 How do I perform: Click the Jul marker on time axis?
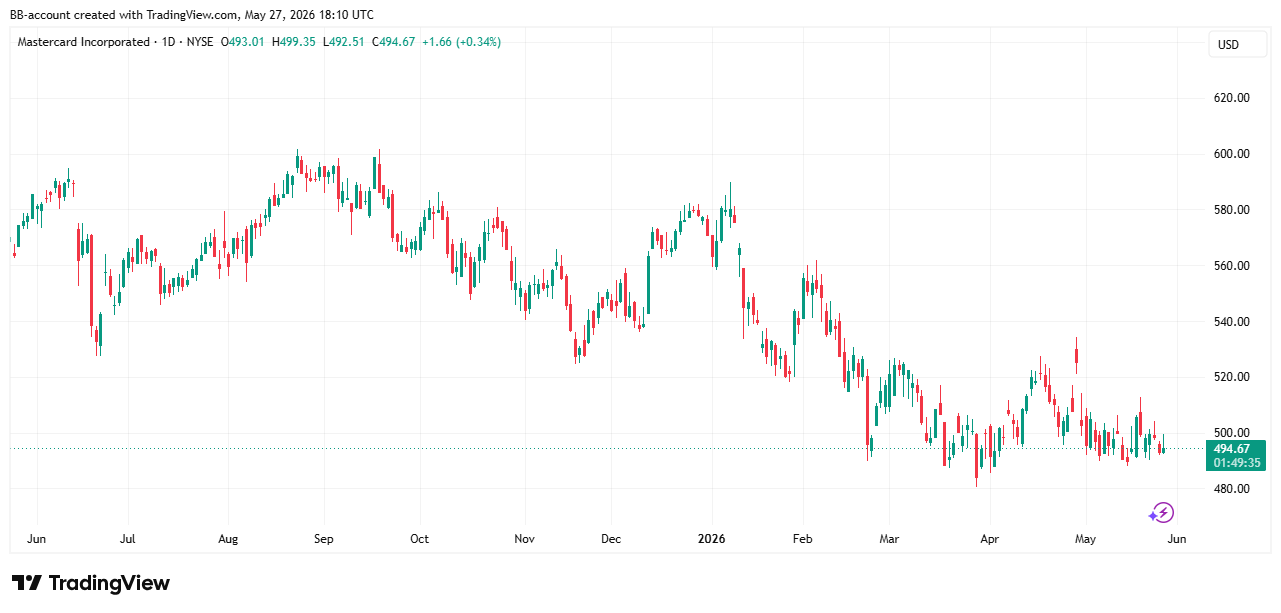pos(127,539)
